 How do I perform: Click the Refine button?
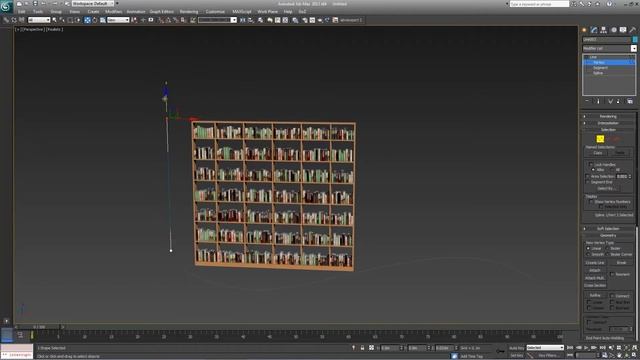tap(595, 295)
